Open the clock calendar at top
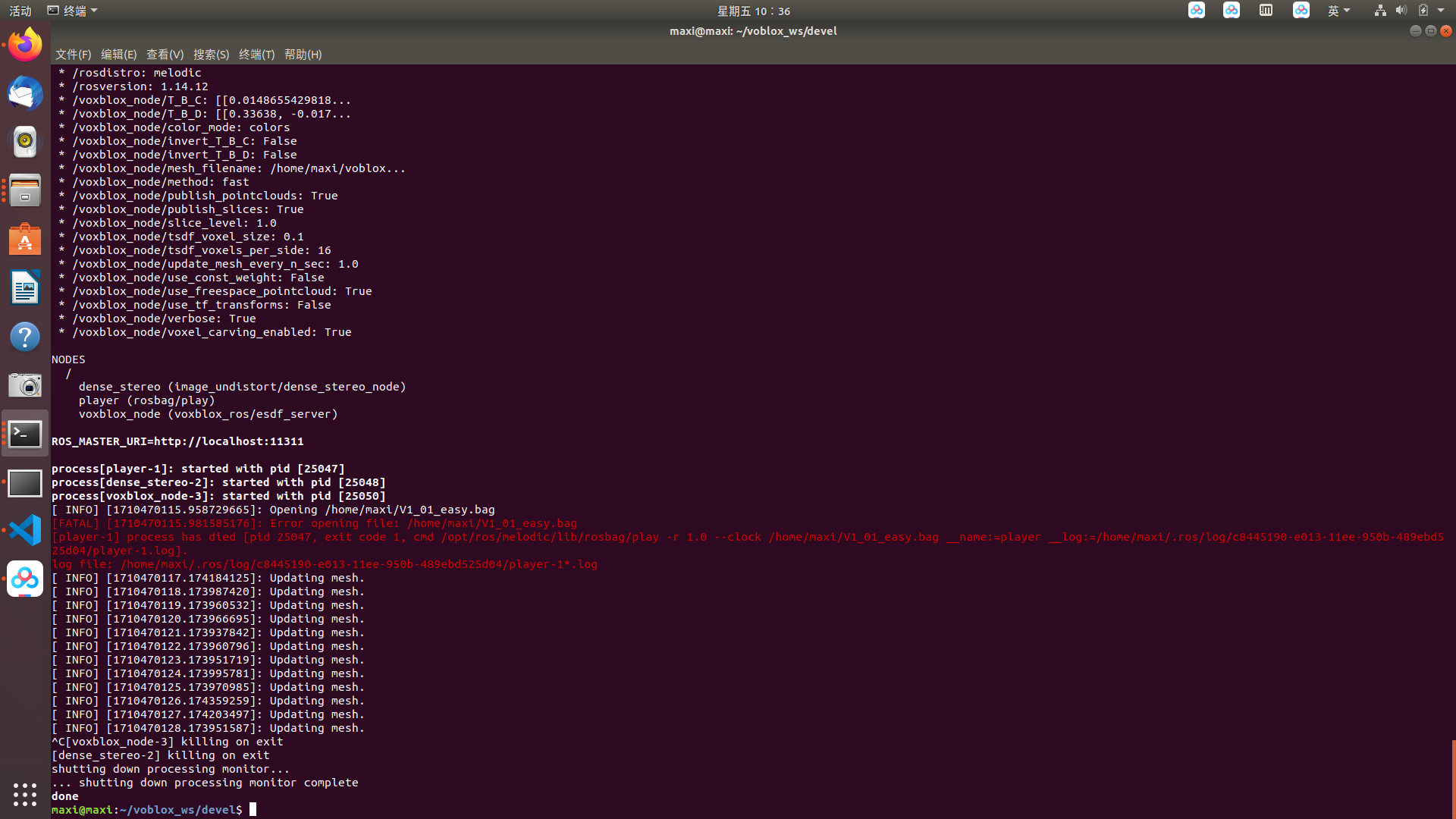 pos(753,11)
